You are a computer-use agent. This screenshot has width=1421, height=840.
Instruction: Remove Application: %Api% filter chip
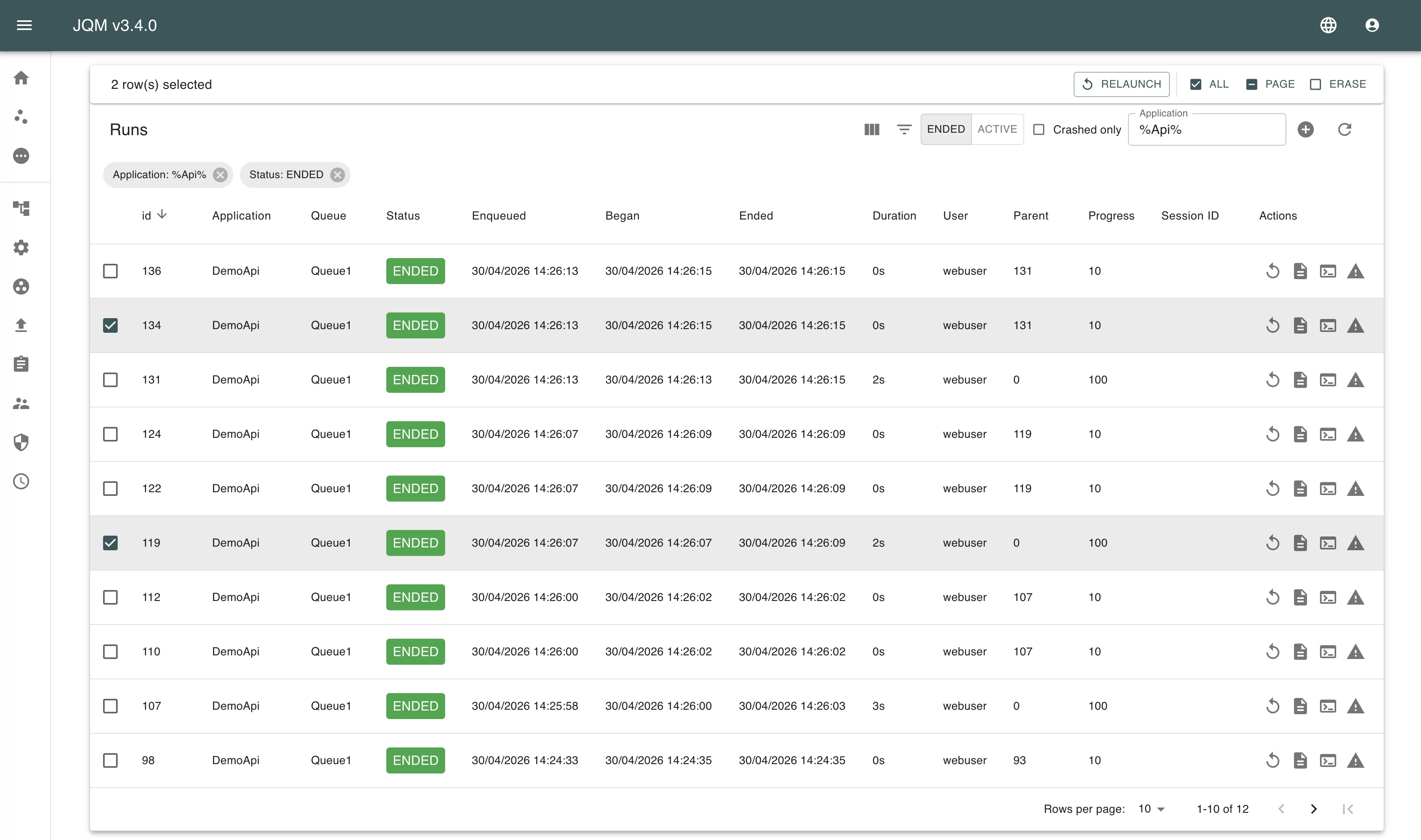220,175
